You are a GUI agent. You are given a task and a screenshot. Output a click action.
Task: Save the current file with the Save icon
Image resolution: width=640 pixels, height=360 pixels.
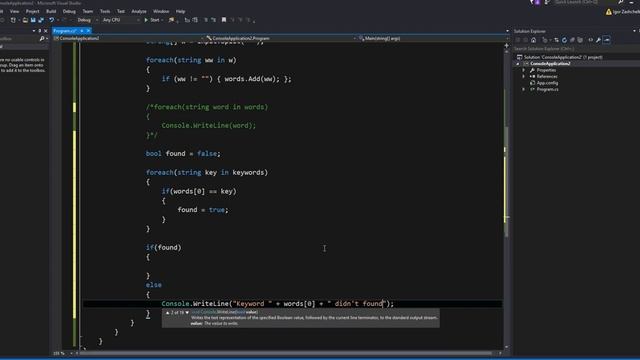pyautogui.click(x=33, y=20)
